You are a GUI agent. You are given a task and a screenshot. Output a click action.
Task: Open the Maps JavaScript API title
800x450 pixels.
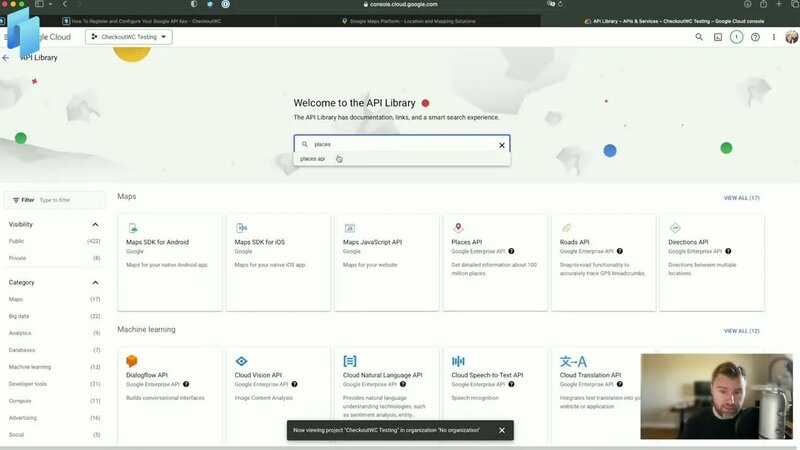tap(372, 242)
